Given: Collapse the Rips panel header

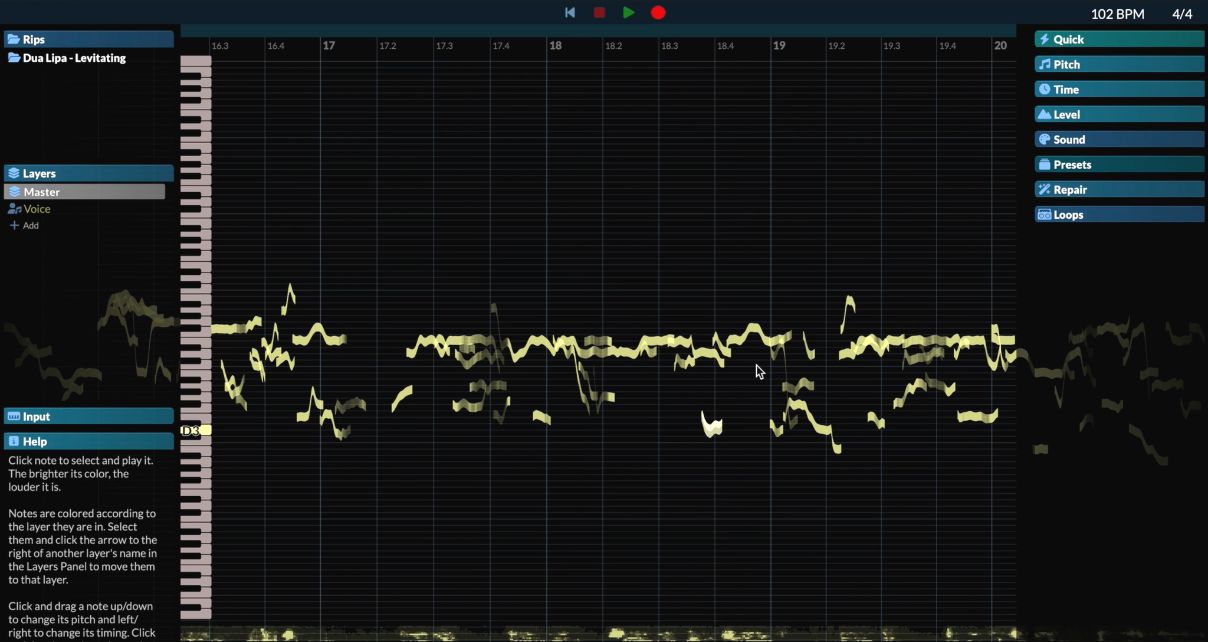Looking at the screenshot, I should [88, 39].
